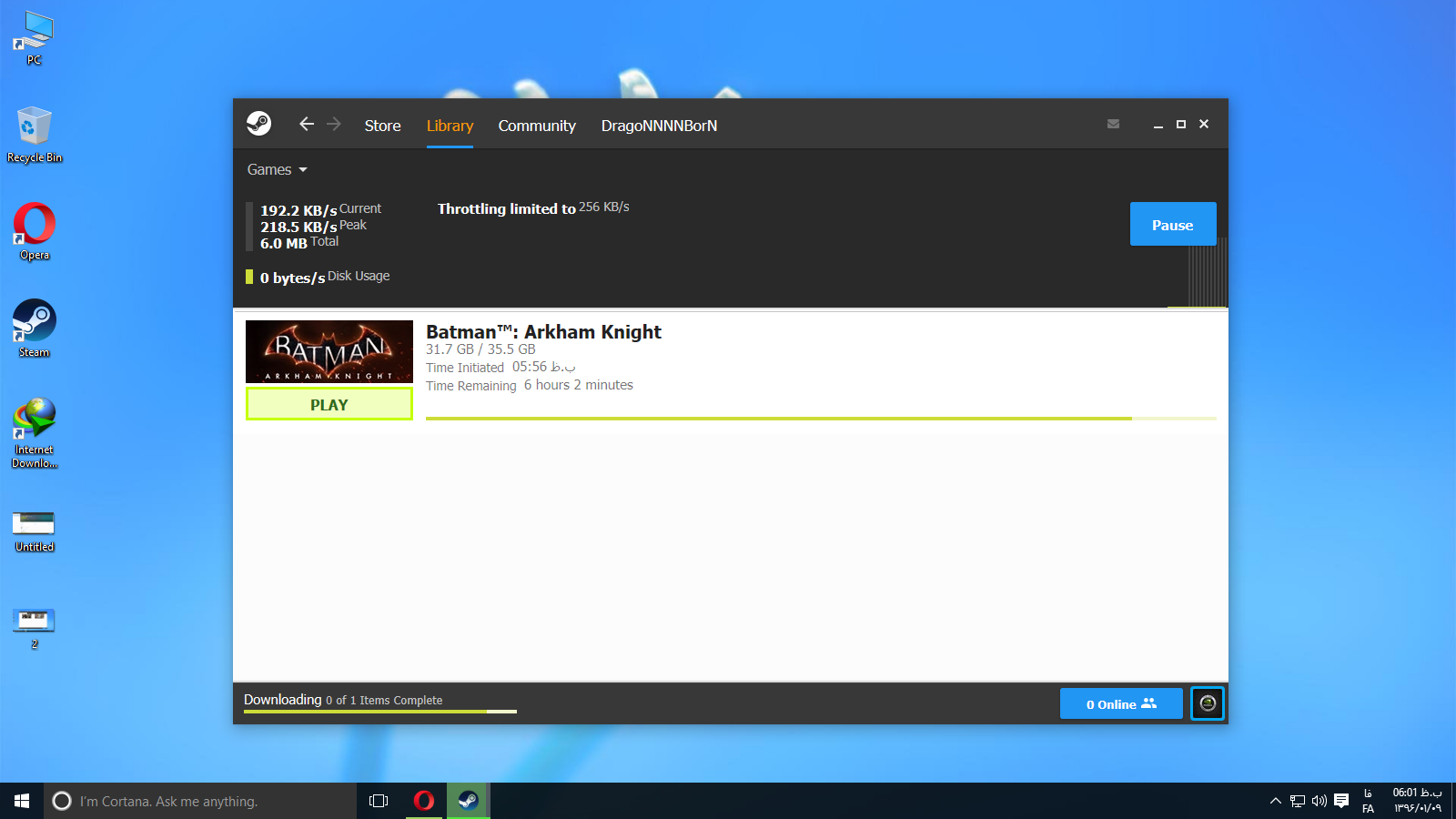
Task: Open the inbox envelope icon
Action: [1113, 124]
